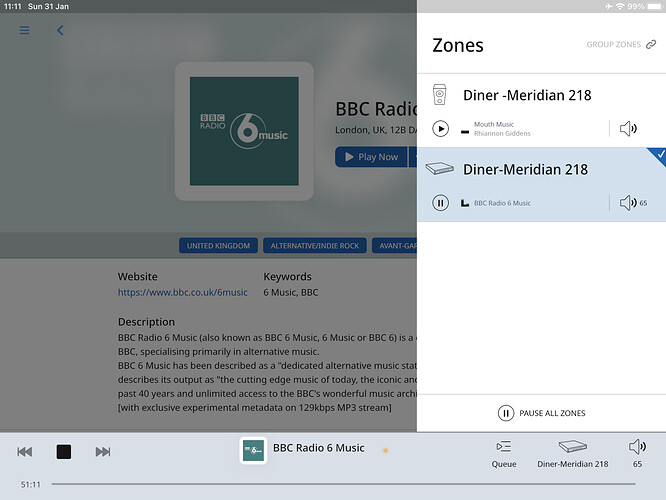Viewport: 666px width, 500px height.
Task: Select the AVANT-GAR tag
Action: 395,246
